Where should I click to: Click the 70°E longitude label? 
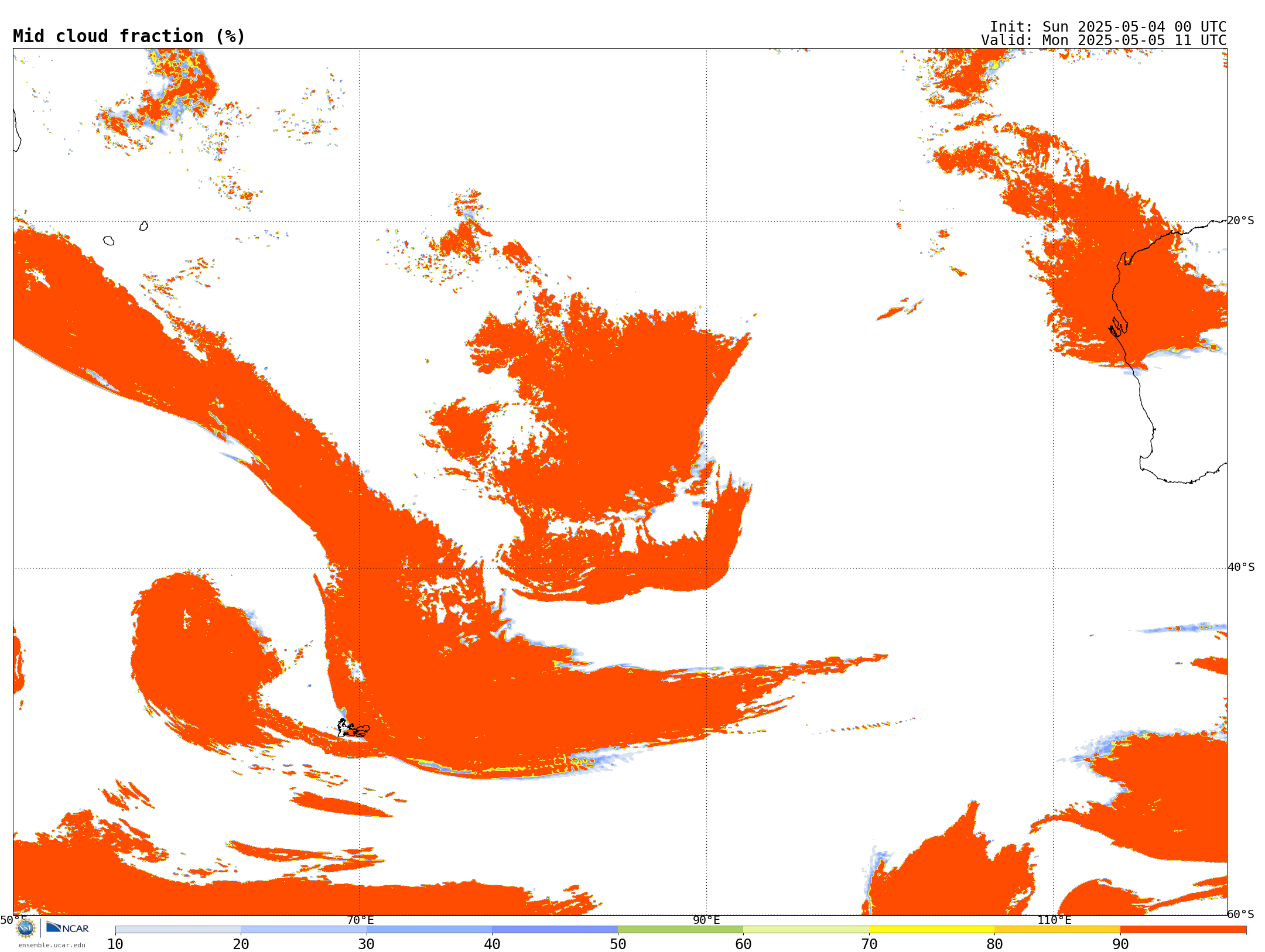click(360, 920)
